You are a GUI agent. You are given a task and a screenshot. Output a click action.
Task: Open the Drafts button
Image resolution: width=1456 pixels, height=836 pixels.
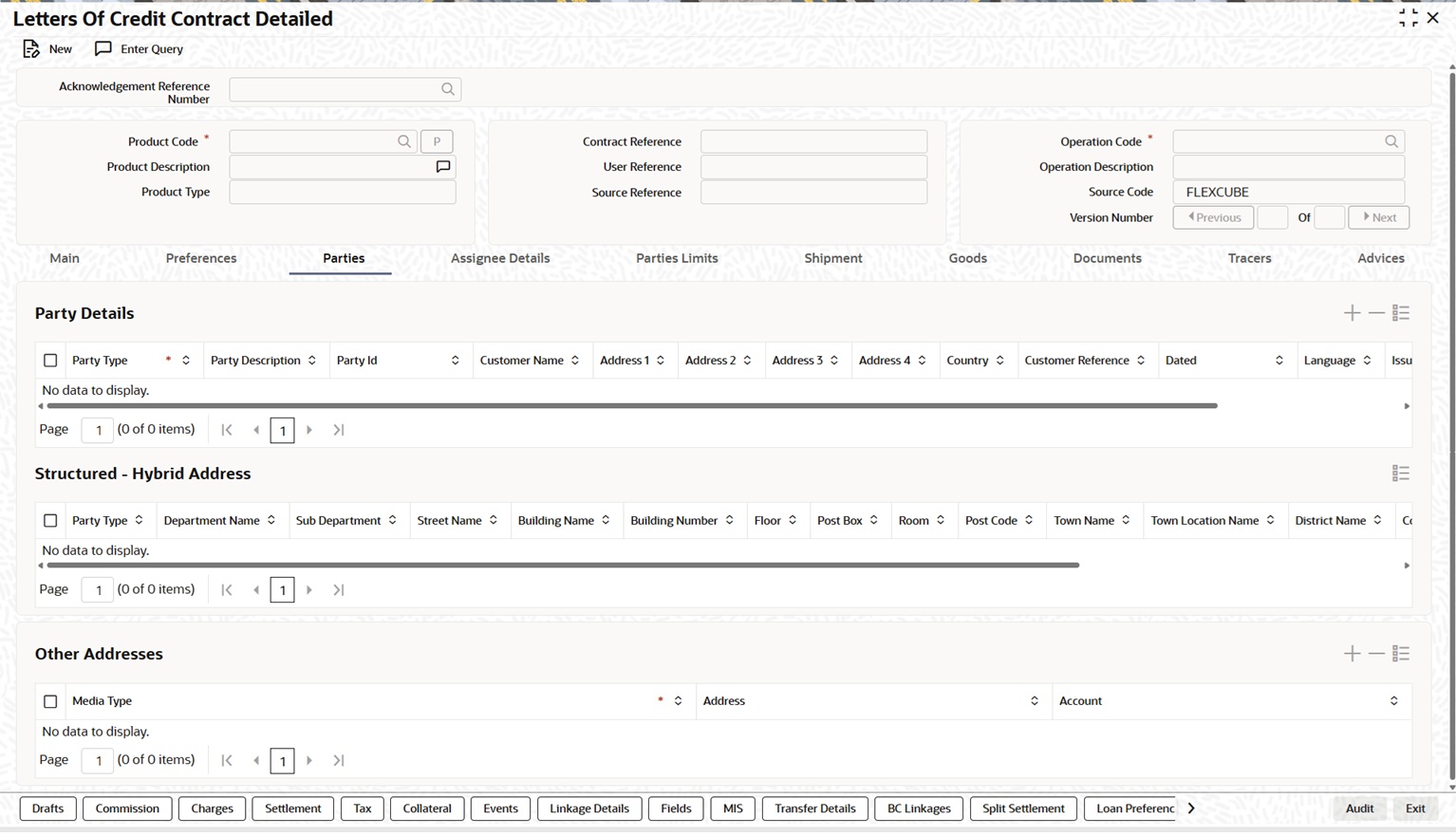(x=47, y=808)
